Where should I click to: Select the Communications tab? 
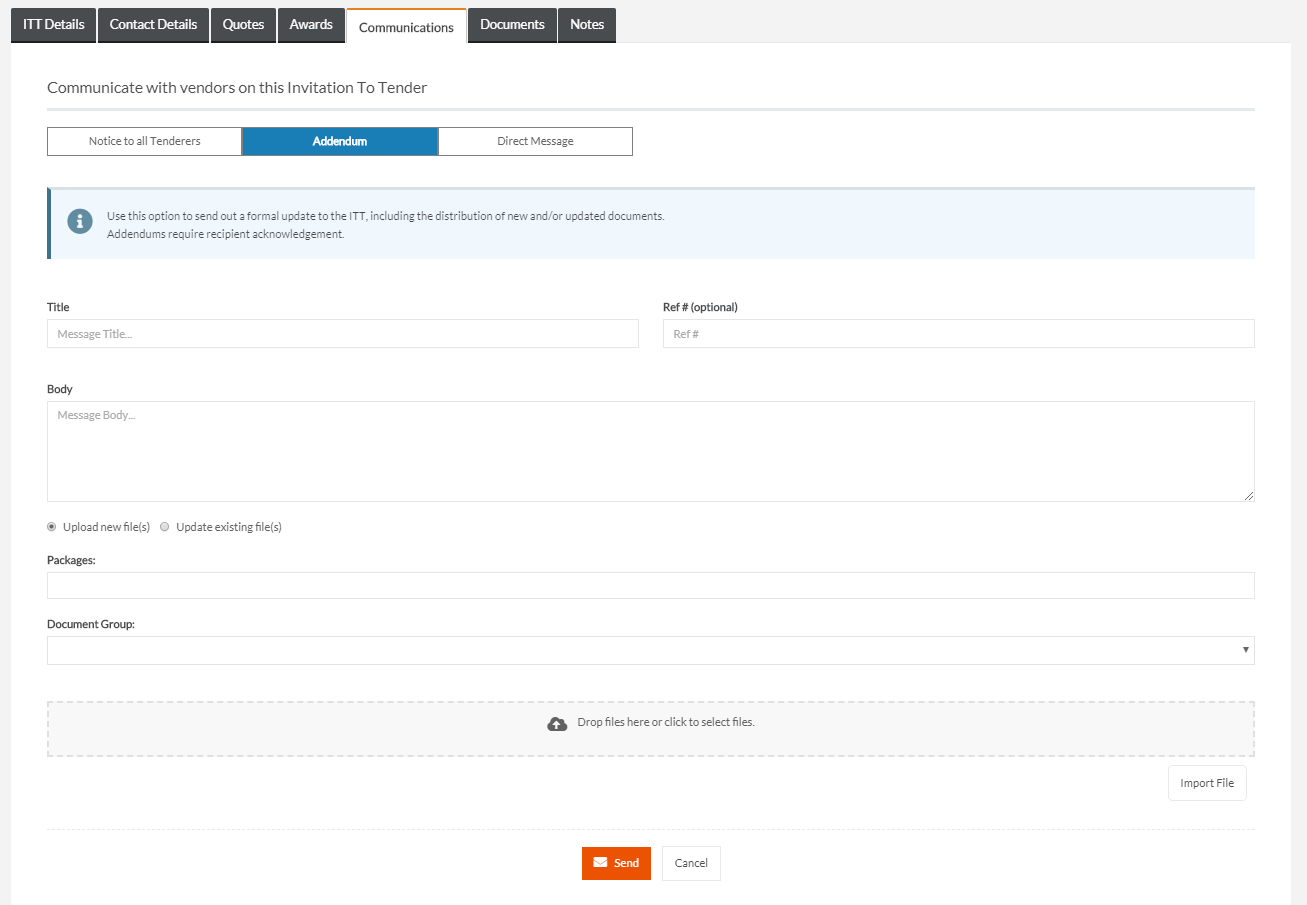click(x=406, y=27)
